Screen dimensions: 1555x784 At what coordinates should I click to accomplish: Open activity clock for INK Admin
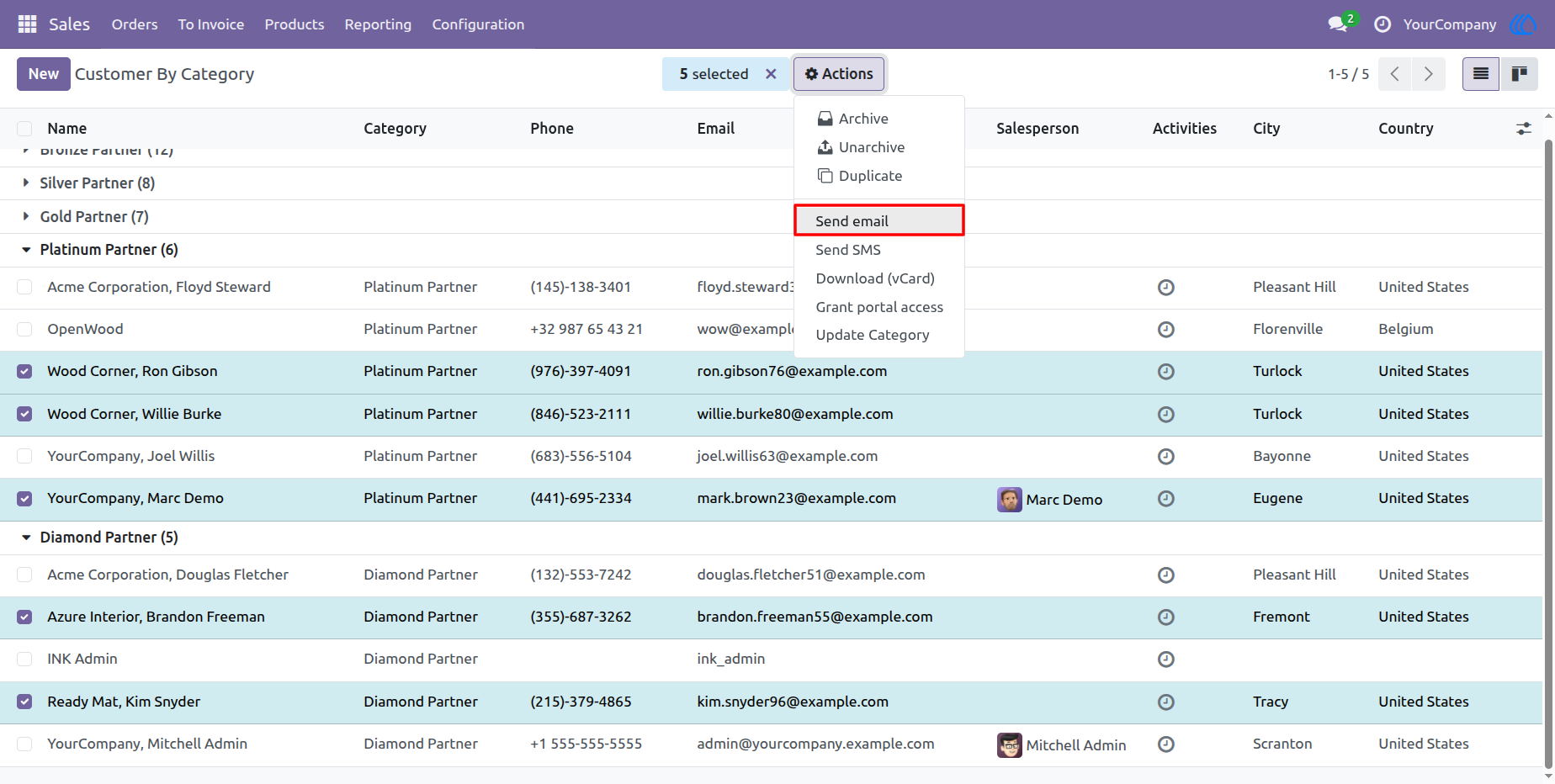pos(1166,660)
